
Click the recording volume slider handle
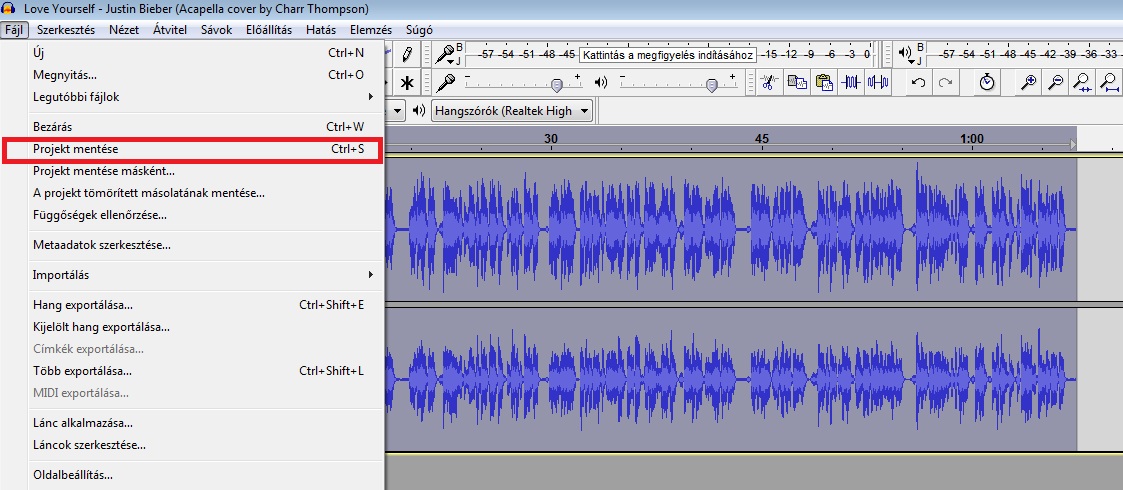click(556, 85)
